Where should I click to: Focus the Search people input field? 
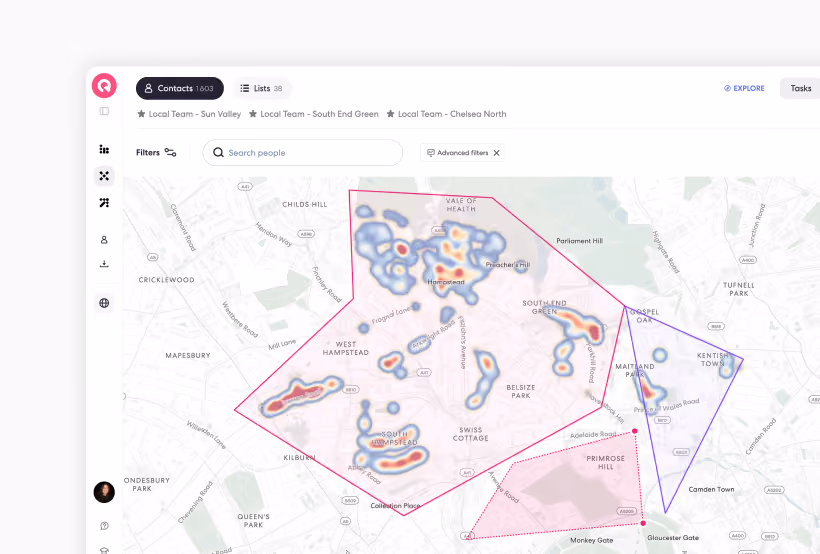point(303,153)
